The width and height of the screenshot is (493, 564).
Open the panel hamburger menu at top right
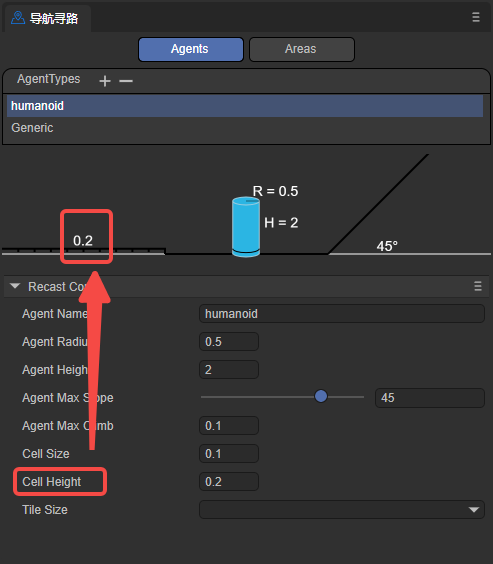pos(476,17)
